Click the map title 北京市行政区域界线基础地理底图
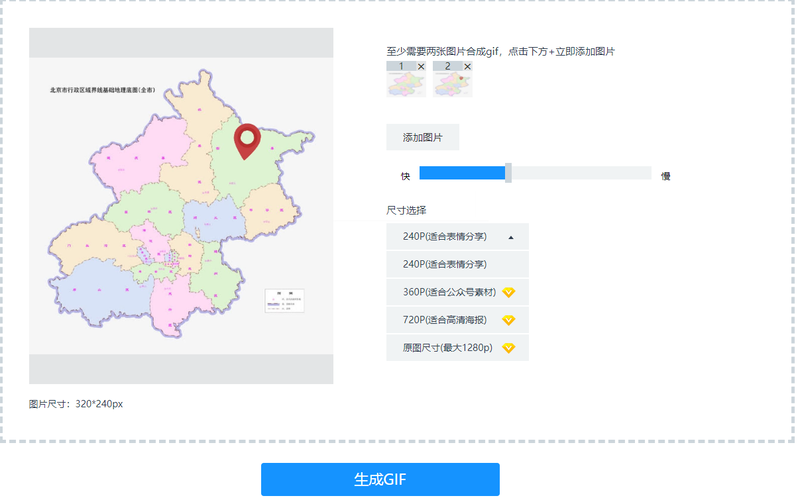This screenshot has width=800, height=500. [102, 90]
